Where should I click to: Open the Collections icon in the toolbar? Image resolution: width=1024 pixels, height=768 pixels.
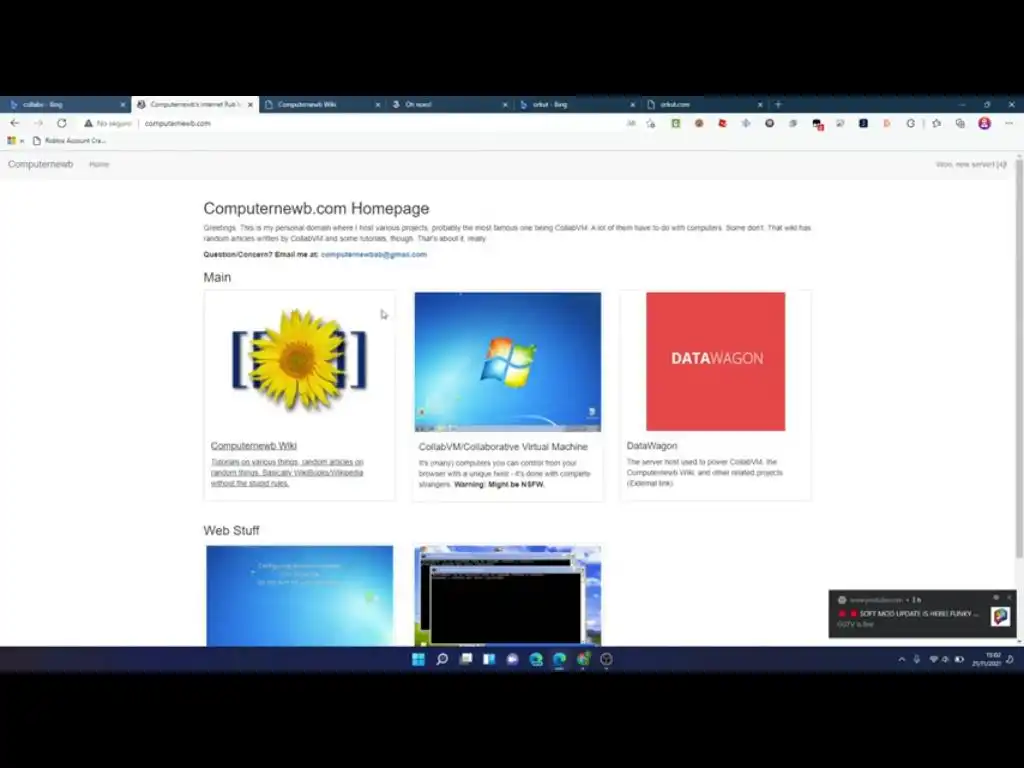pos(960,123)
